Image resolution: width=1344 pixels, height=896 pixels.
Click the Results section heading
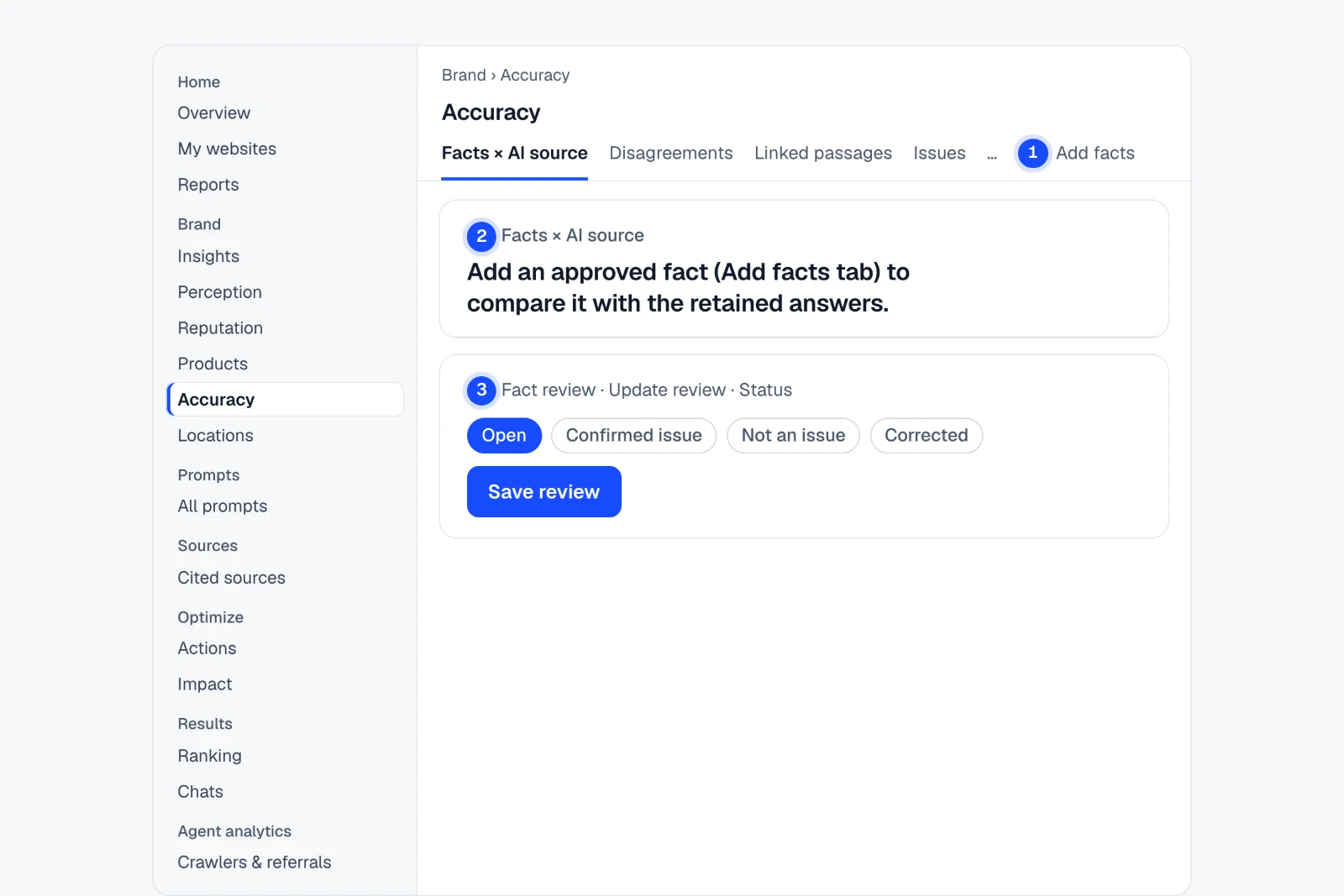point(205,724)
